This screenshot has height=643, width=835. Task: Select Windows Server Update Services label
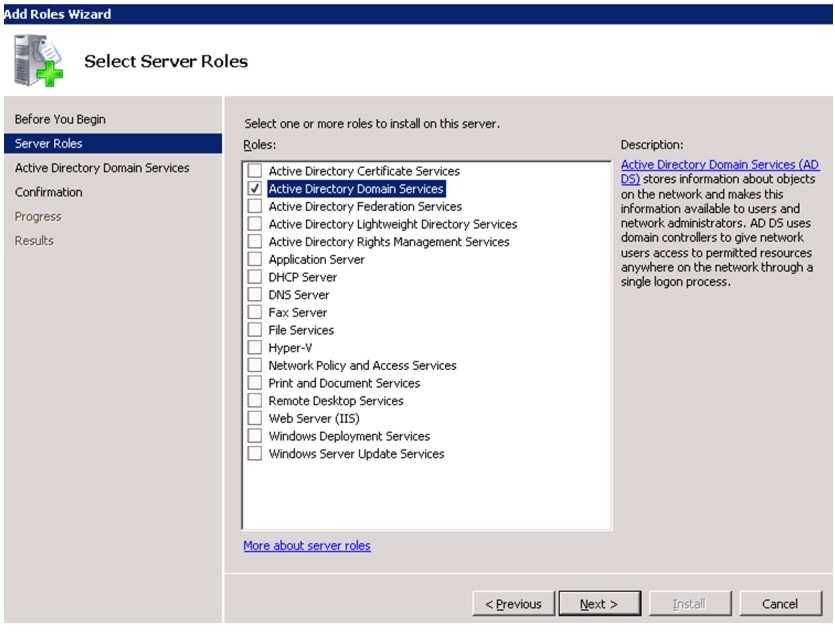pyautogui.click(x=356, y=454)
